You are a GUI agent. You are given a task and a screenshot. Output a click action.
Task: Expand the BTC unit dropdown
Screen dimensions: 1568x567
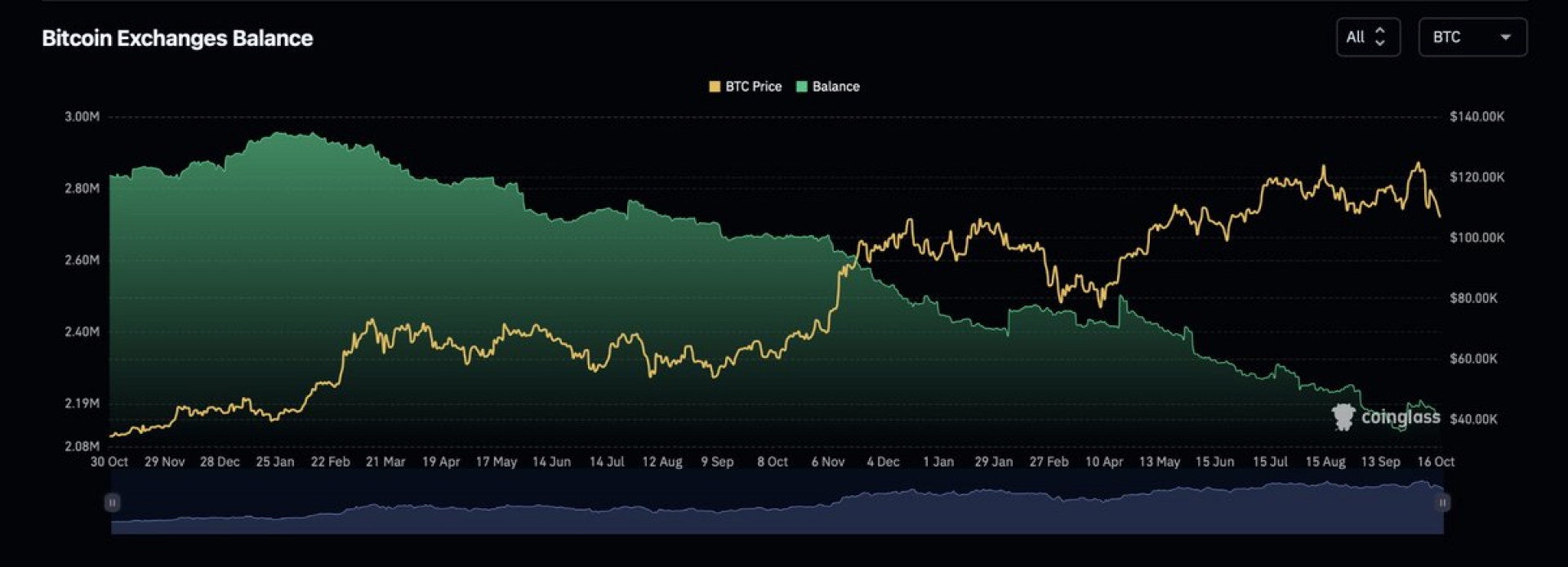tap(1471, 38)
